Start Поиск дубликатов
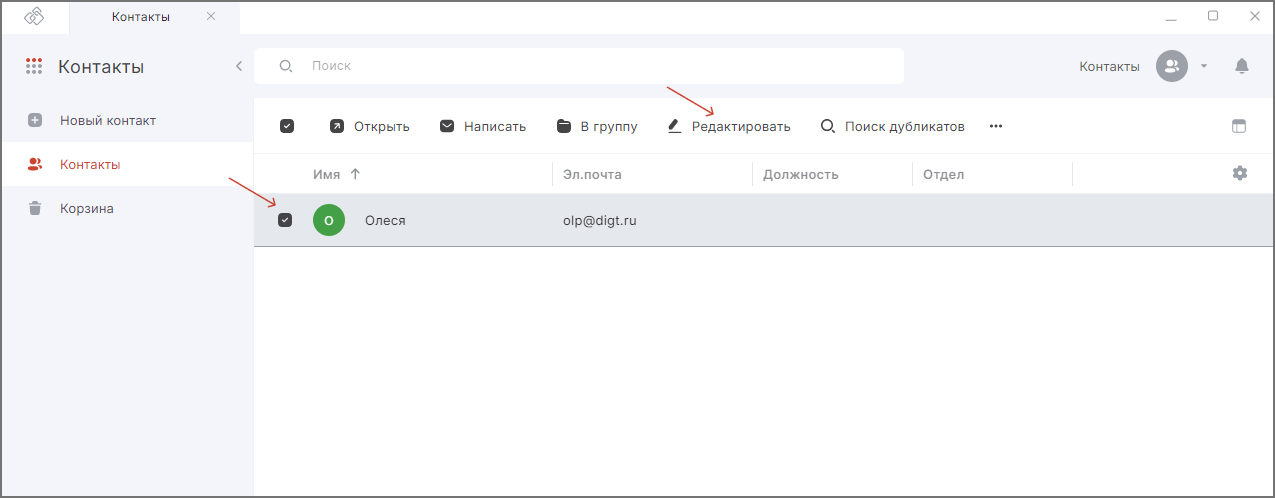This screenshot has width=1275, height=498. coord(893,126)
